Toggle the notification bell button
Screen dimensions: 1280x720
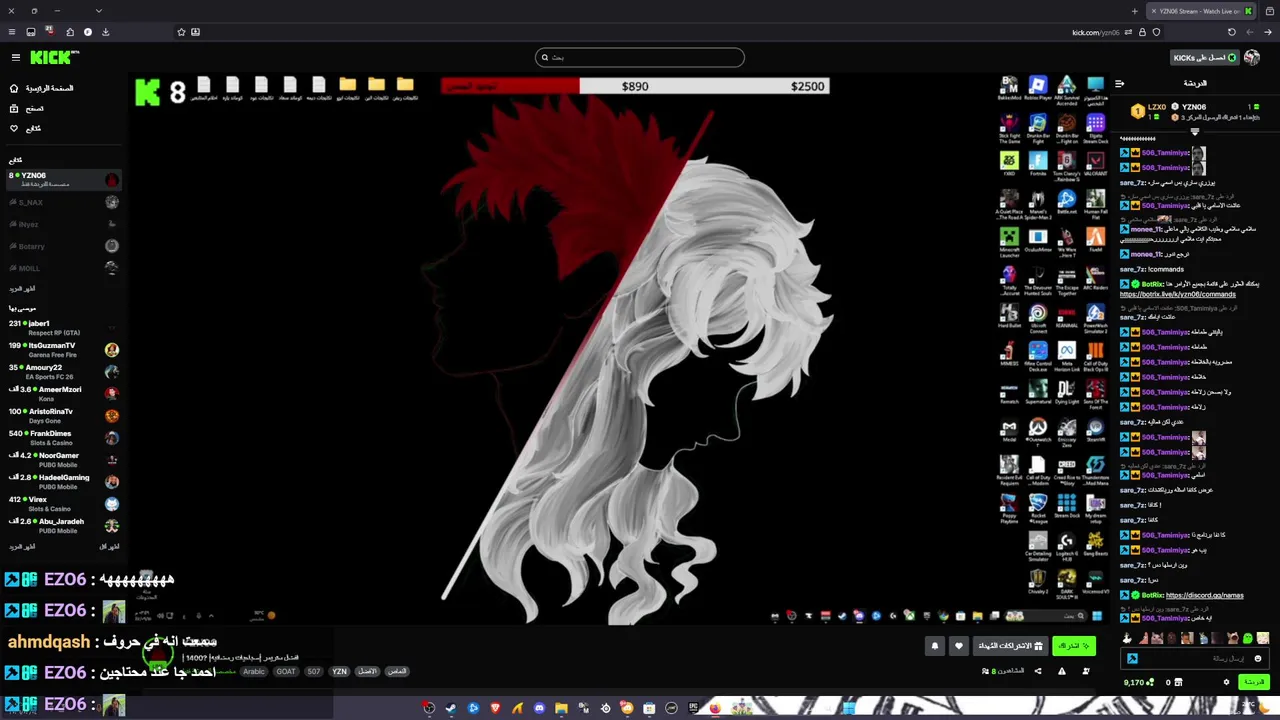click(935, 646)
